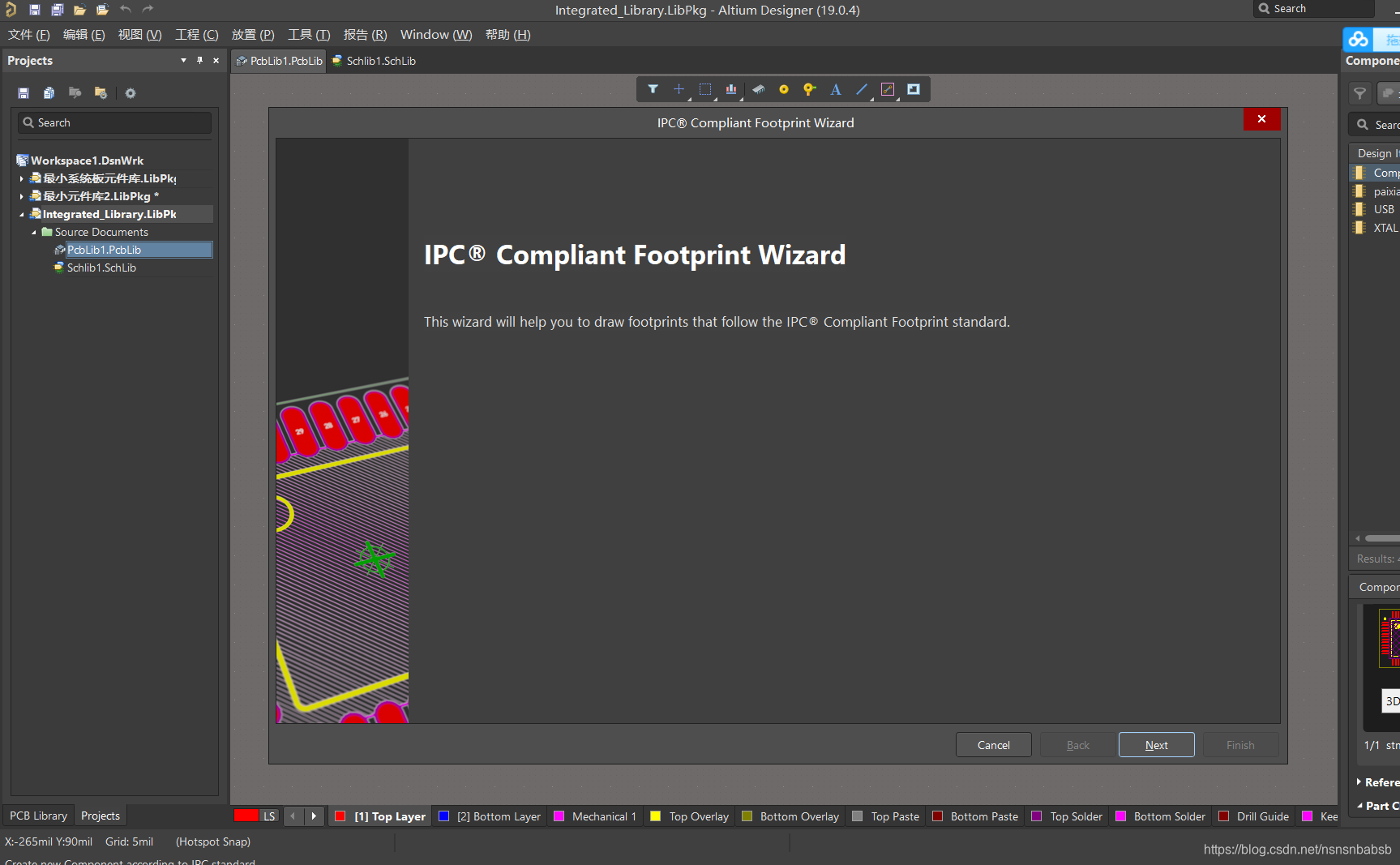Open the 编辑 (E) menu

click(84, 35)
